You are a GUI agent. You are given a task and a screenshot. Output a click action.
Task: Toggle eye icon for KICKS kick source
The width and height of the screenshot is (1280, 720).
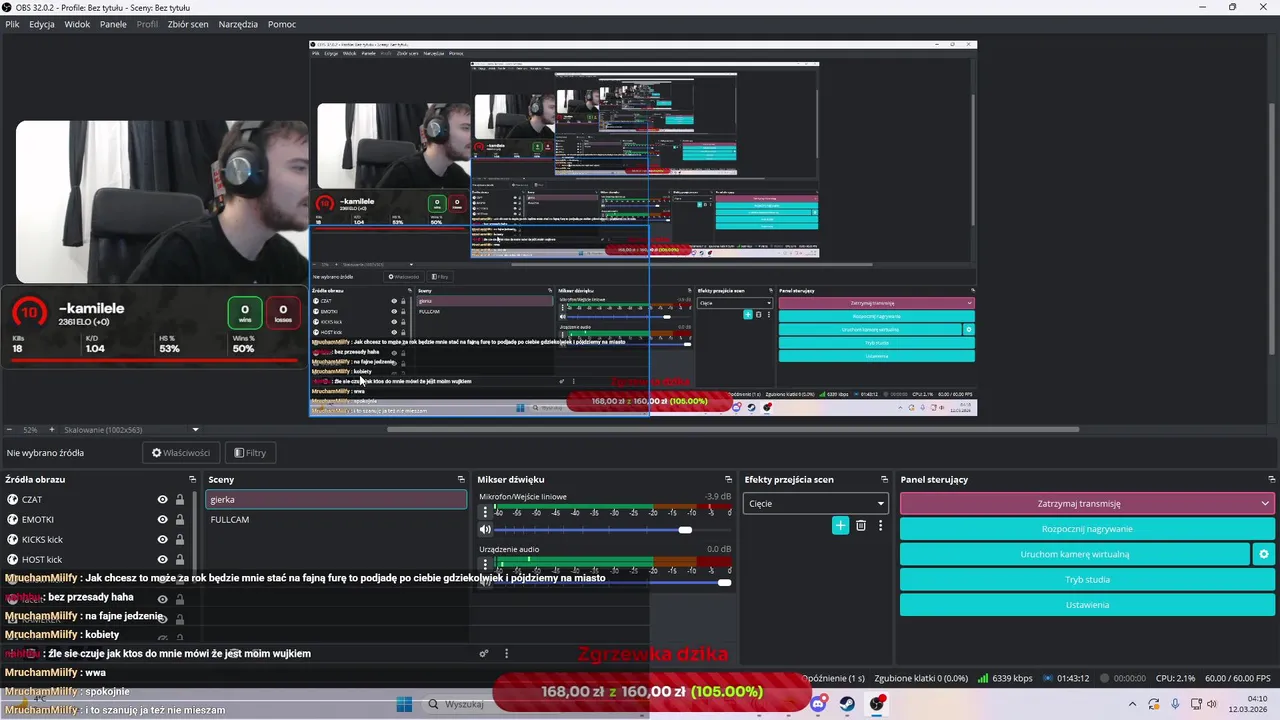click(162, 539)
